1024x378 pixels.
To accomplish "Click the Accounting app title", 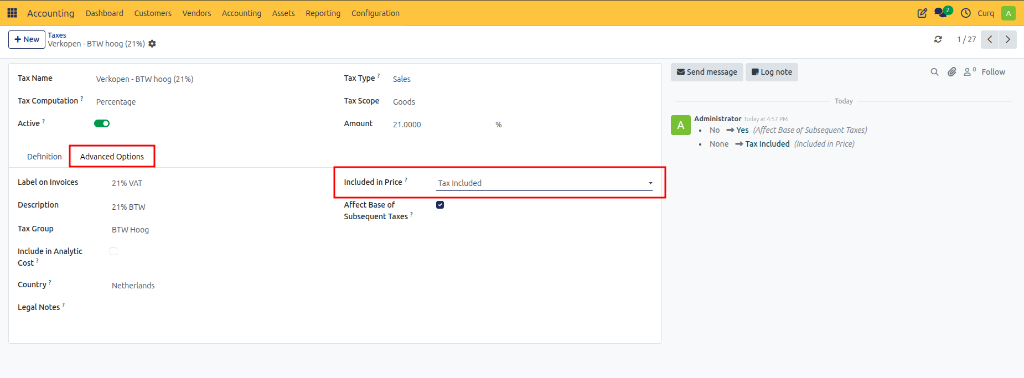I will (x=50, y=13).
